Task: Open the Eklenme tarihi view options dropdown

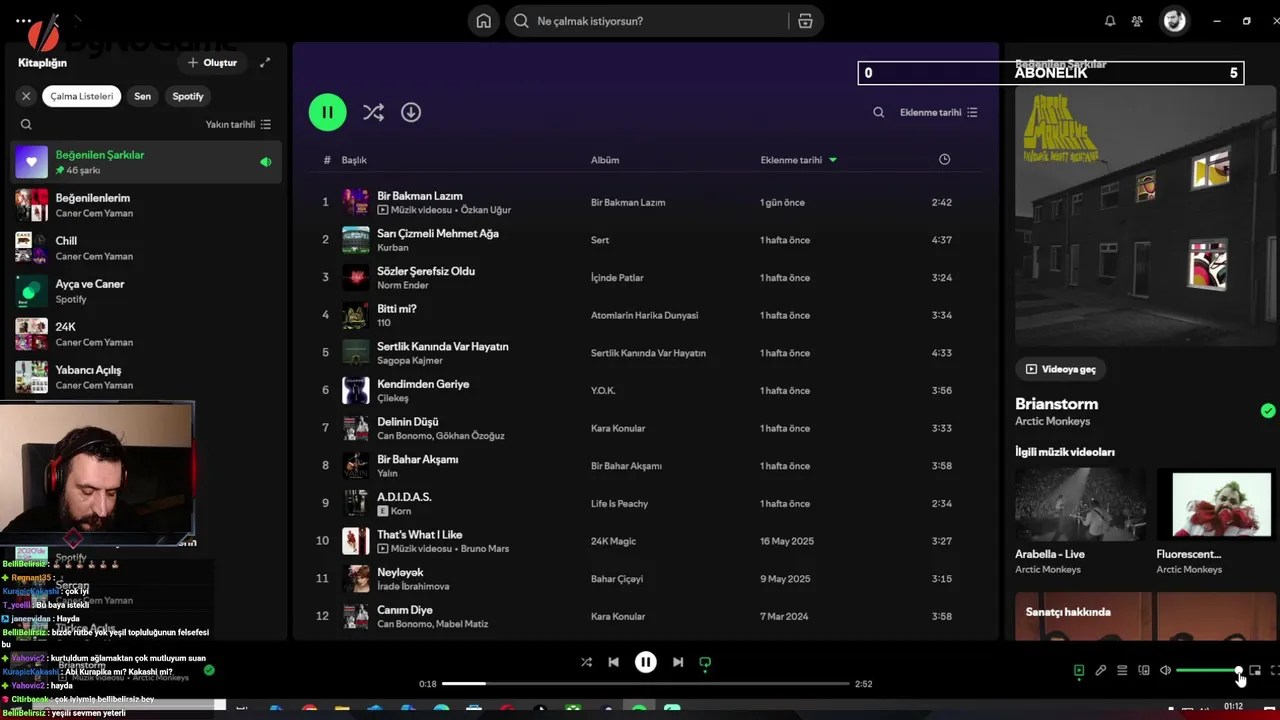Action: 939,113
